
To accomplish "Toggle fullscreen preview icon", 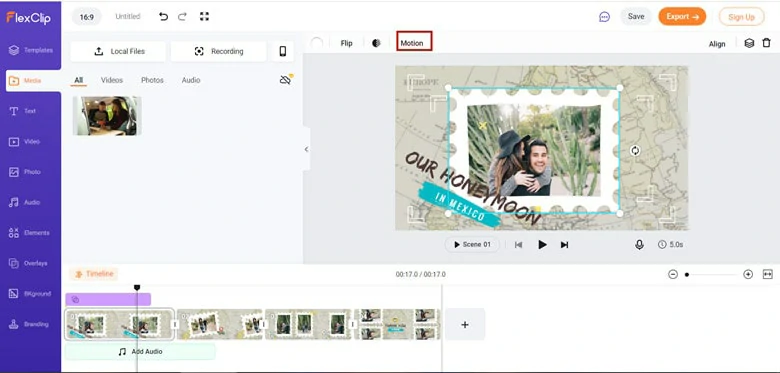I will click(x=204, y=16).
